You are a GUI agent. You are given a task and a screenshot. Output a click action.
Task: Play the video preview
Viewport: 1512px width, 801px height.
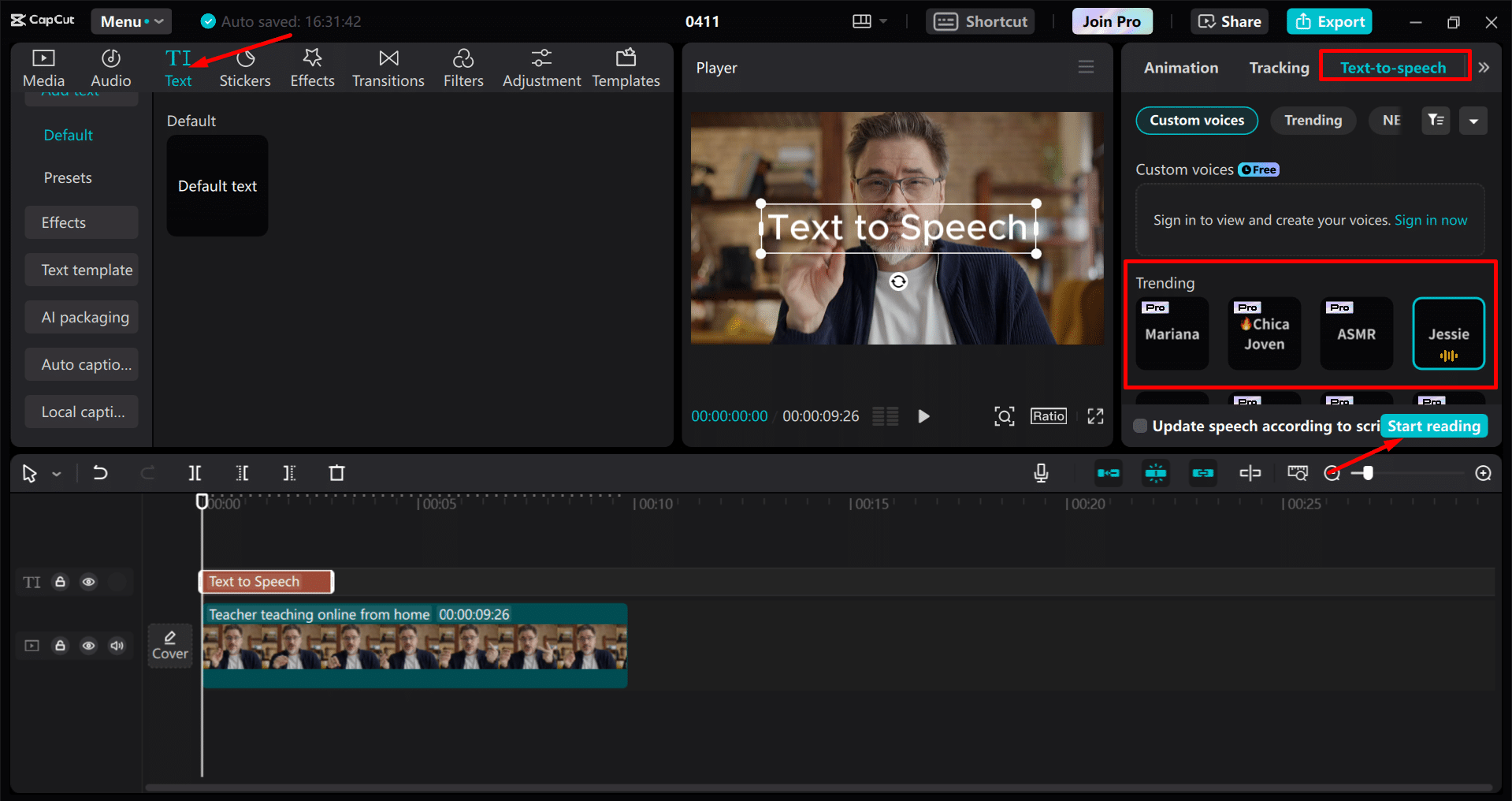click(x=923, y=416)
